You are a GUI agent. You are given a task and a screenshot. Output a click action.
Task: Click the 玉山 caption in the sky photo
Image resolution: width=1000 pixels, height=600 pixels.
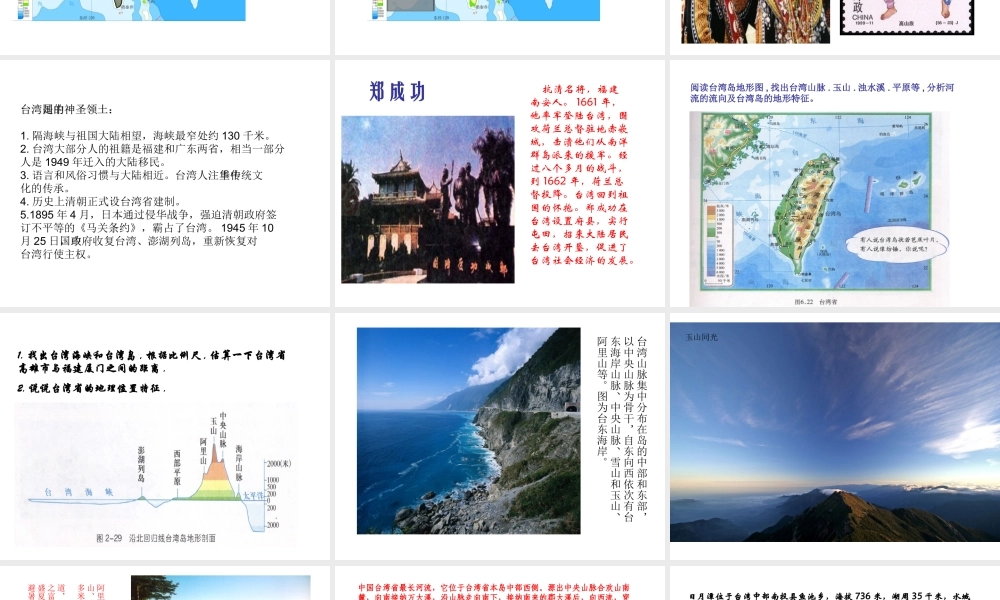click(702, 337)
